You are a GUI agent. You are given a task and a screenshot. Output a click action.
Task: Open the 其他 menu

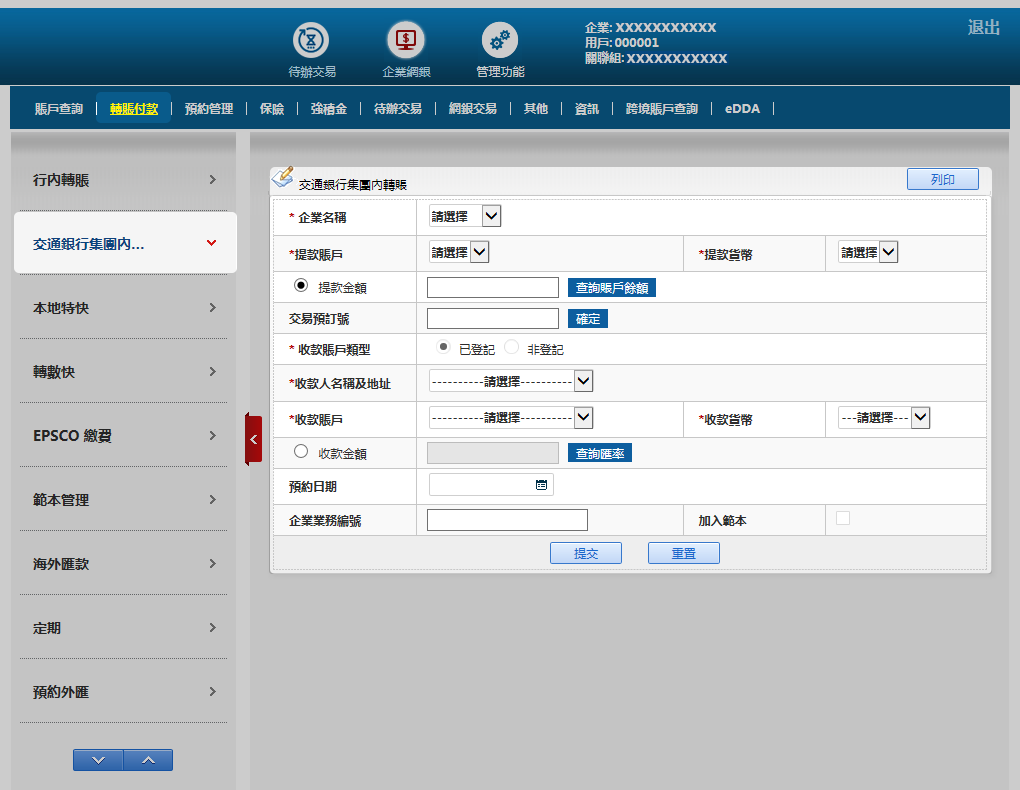point(536,109)
